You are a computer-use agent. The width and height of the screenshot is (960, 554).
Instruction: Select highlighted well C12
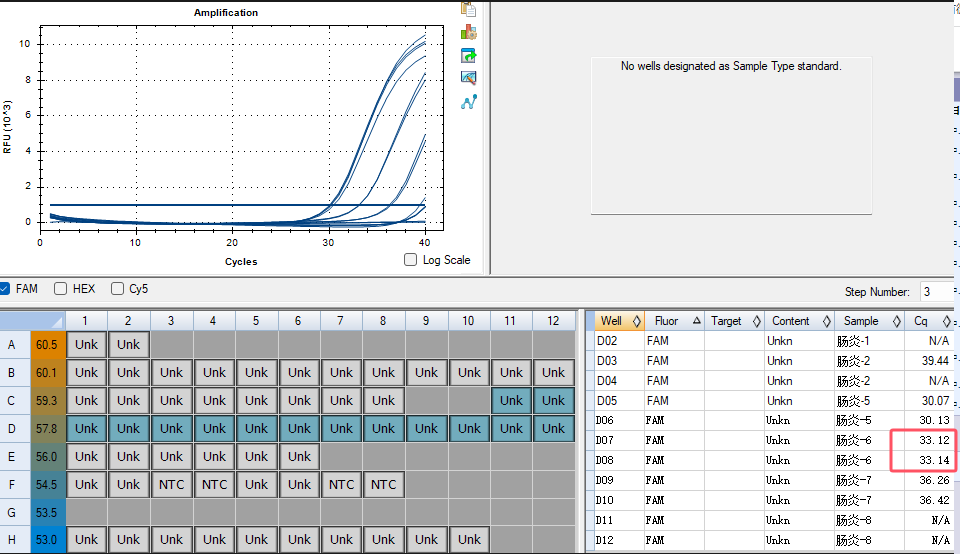coord(553,400)
